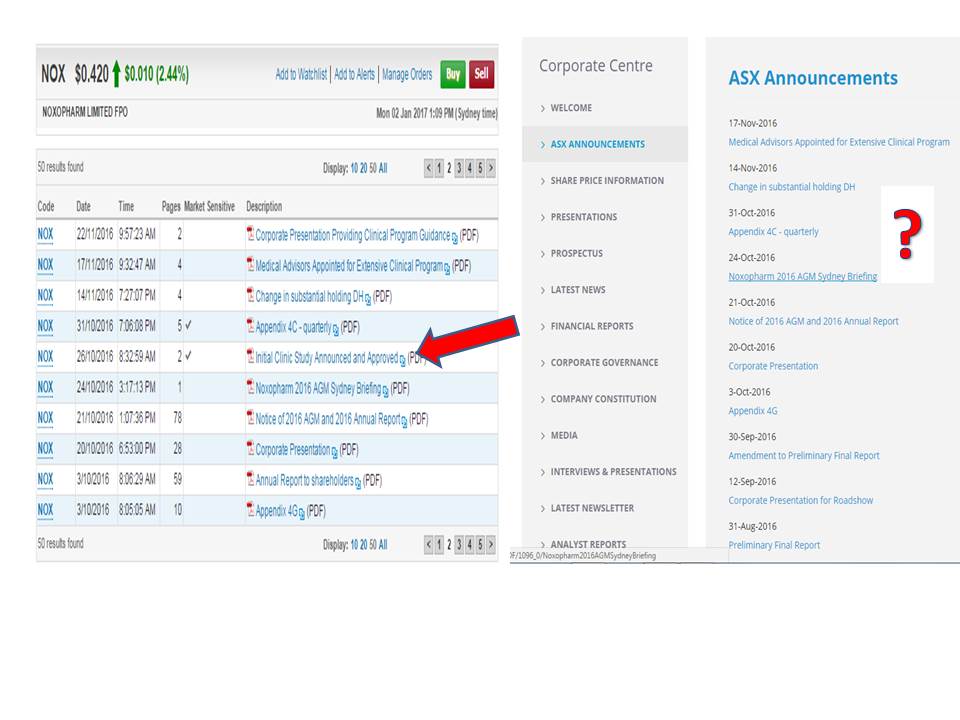This screenshot has width=960, height=720.
Task: Open PDF icon beside Appendix 4G in table
Action: [250, 509]
